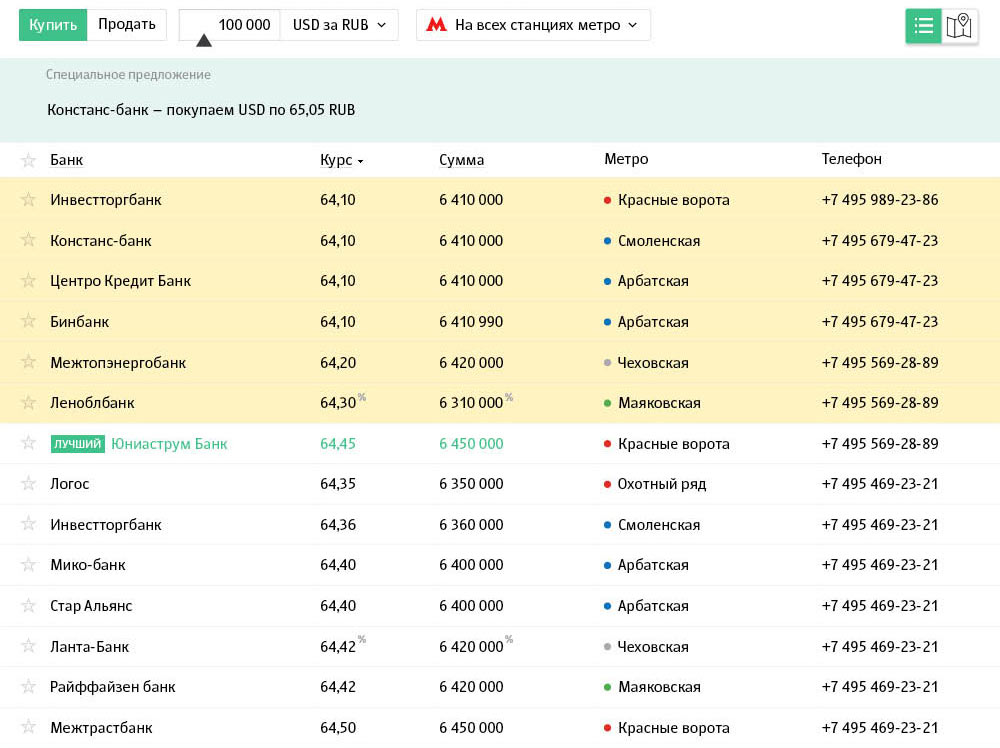Toggle favorite star for Райффайзен банк

28,687
